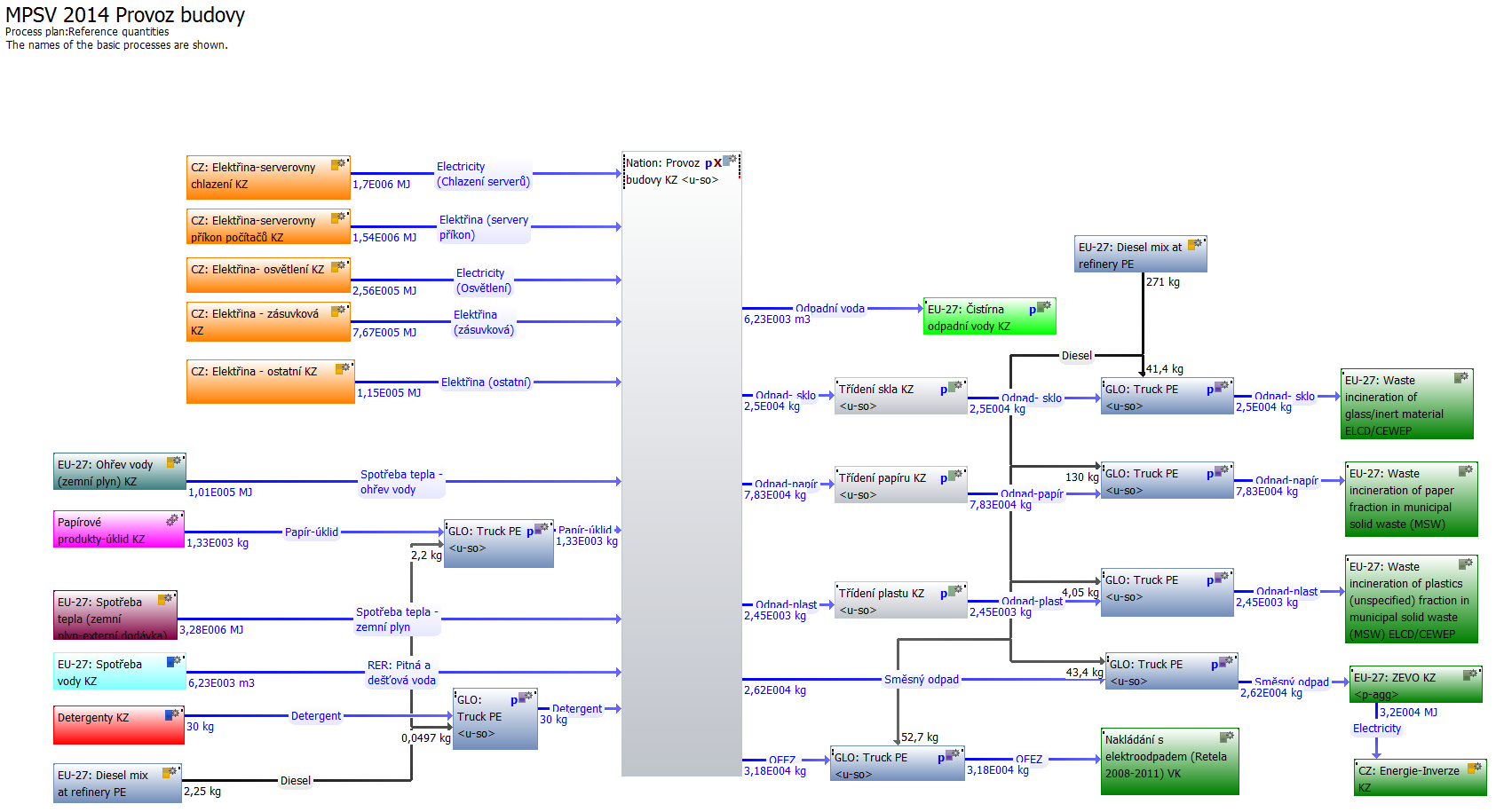Image resolution: width=1496 pixels, height=812 pixels.
Task: Click the '52,7 kg' diesel amount
Action: [920, 737]
